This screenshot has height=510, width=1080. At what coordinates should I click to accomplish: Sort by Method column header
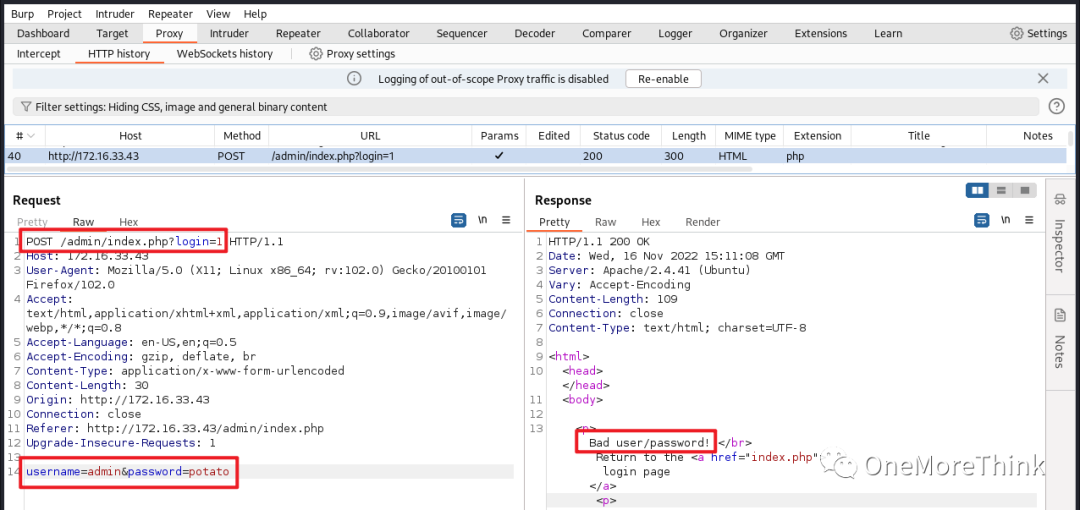point(242,136)
